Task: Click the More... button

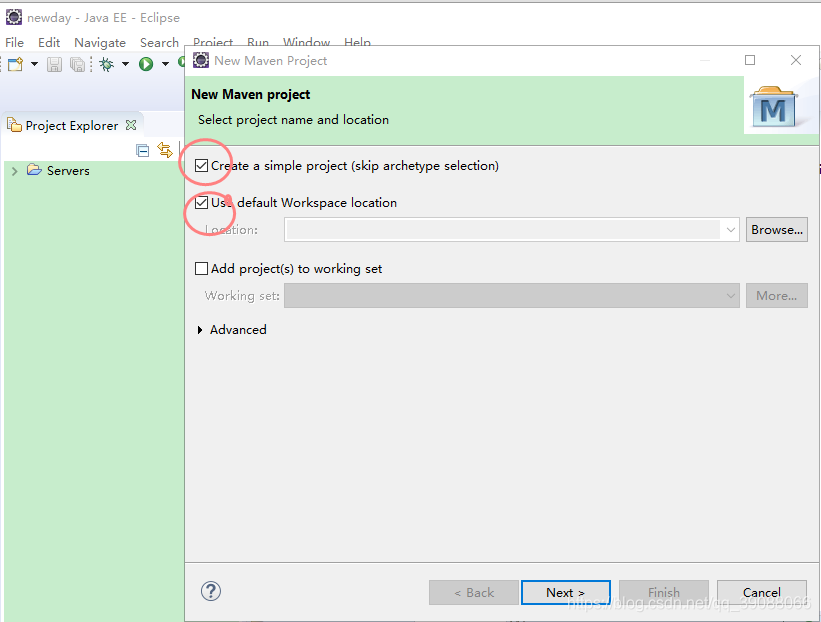Action: (x=776, y=296)
